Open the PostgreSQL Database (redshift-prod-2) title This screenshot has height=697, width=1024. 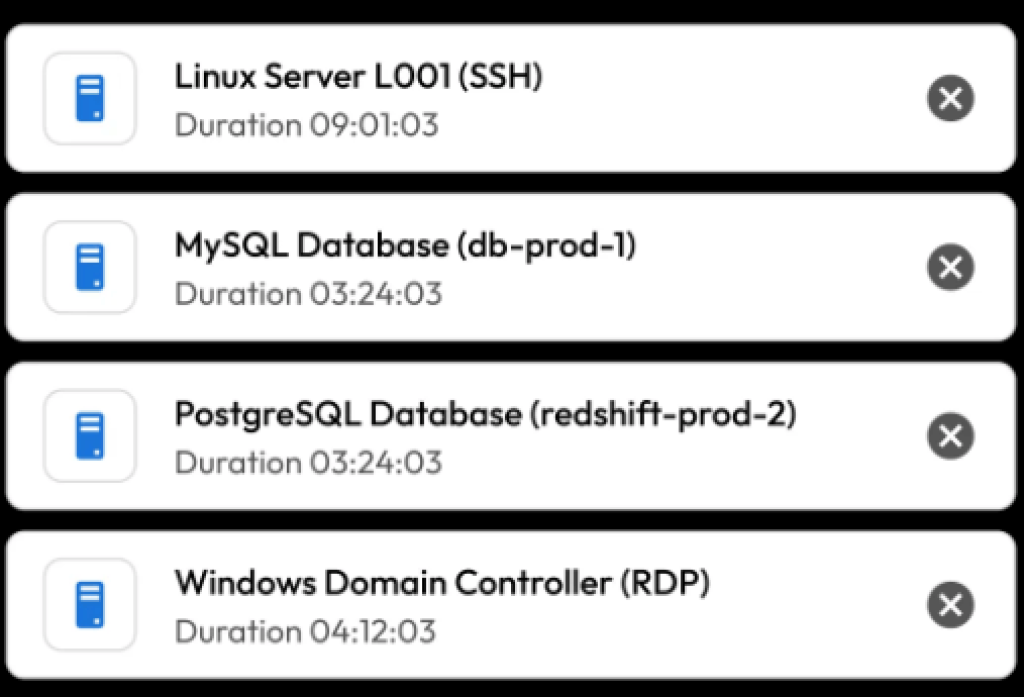(485, 414)
